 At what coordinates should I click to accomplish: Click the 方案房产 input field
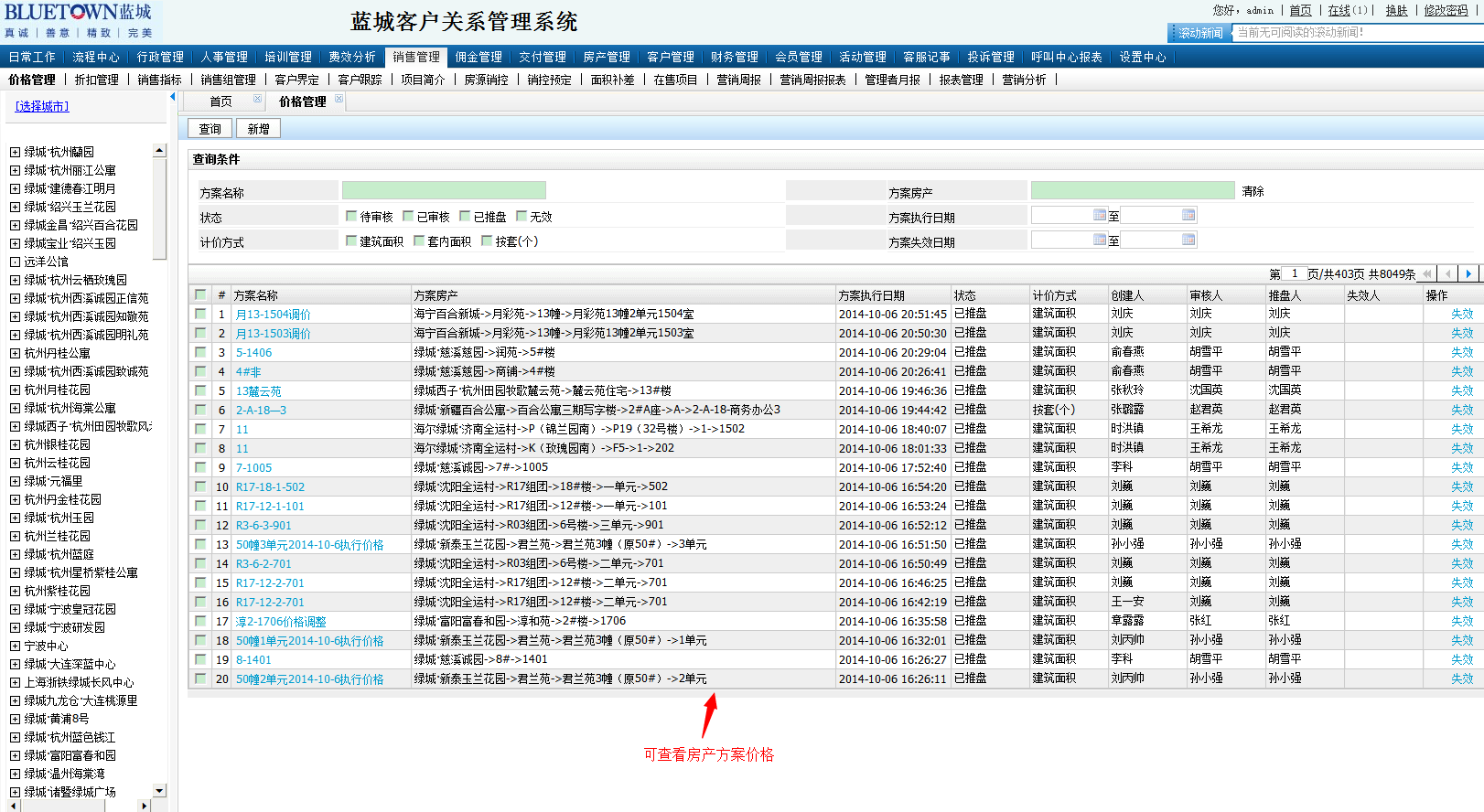1133,190
